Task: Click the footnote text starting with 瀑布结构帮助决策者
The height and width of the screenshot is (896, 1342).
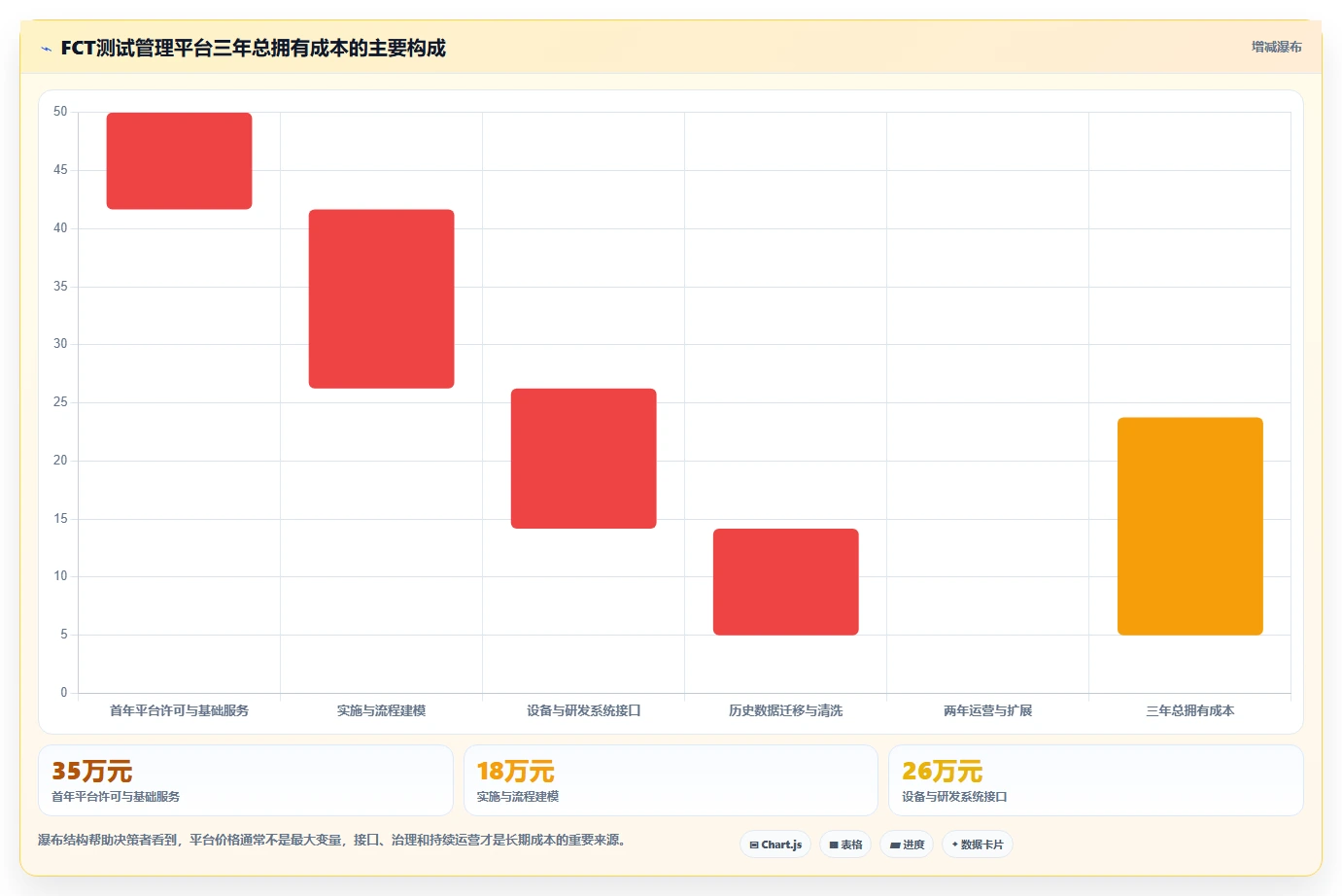Action: [x=331, y=840]
